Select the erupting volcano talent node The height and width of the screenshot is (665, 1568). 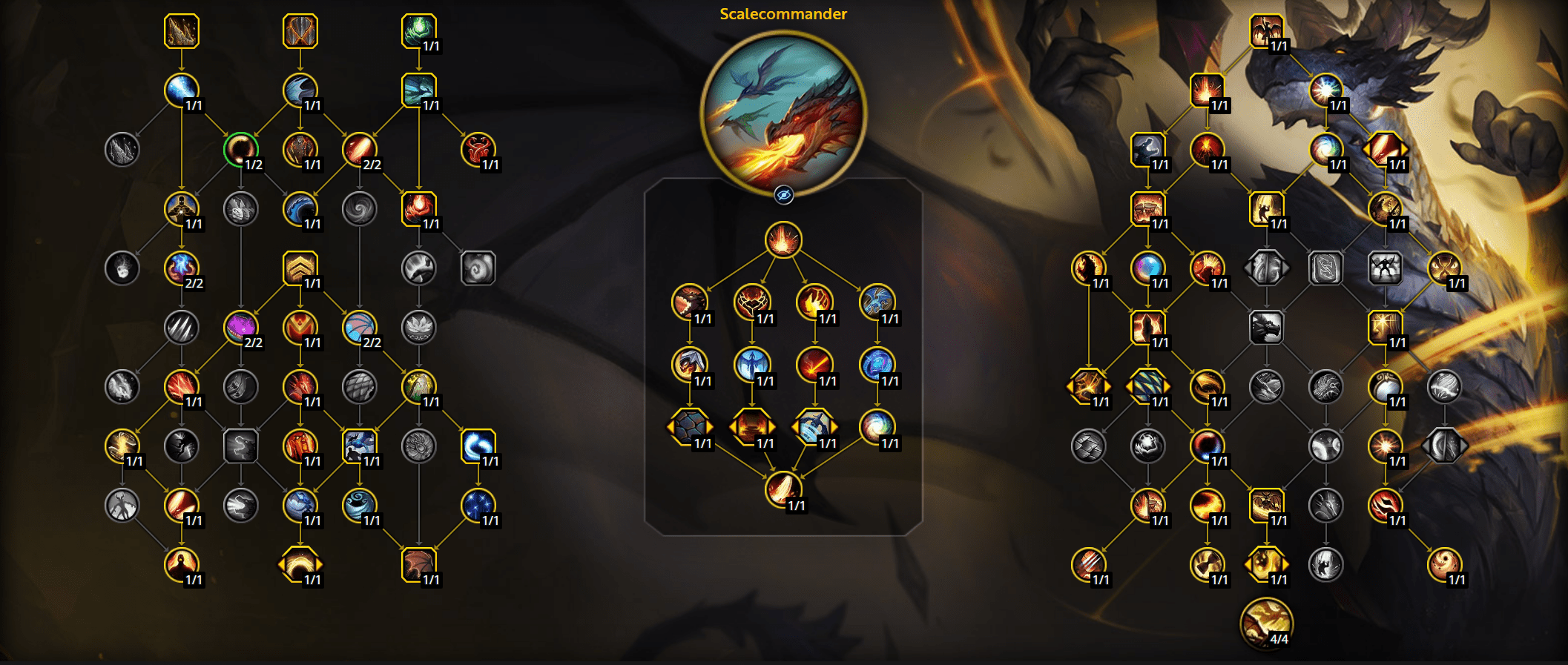(1207, 150)
